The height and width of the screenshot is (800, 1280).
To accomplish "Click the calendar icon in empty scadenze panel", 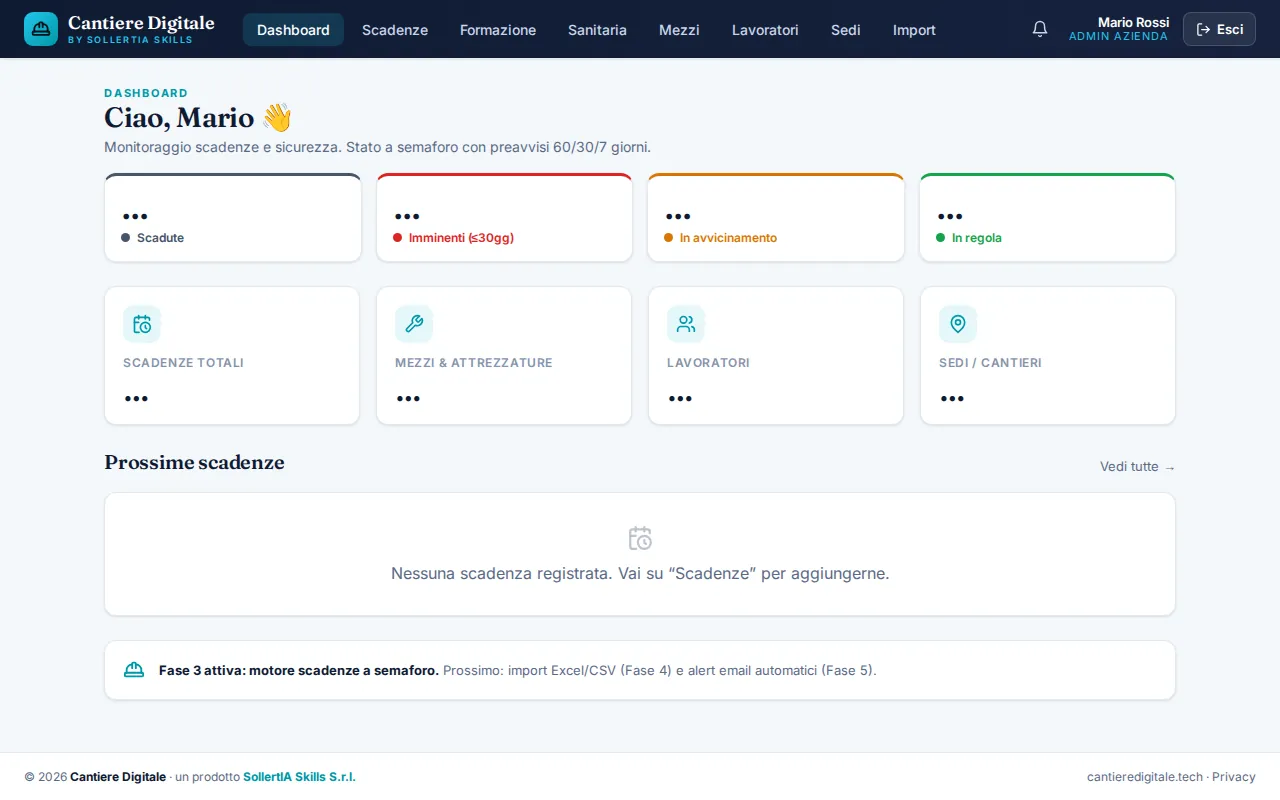I will click(640, 538).
